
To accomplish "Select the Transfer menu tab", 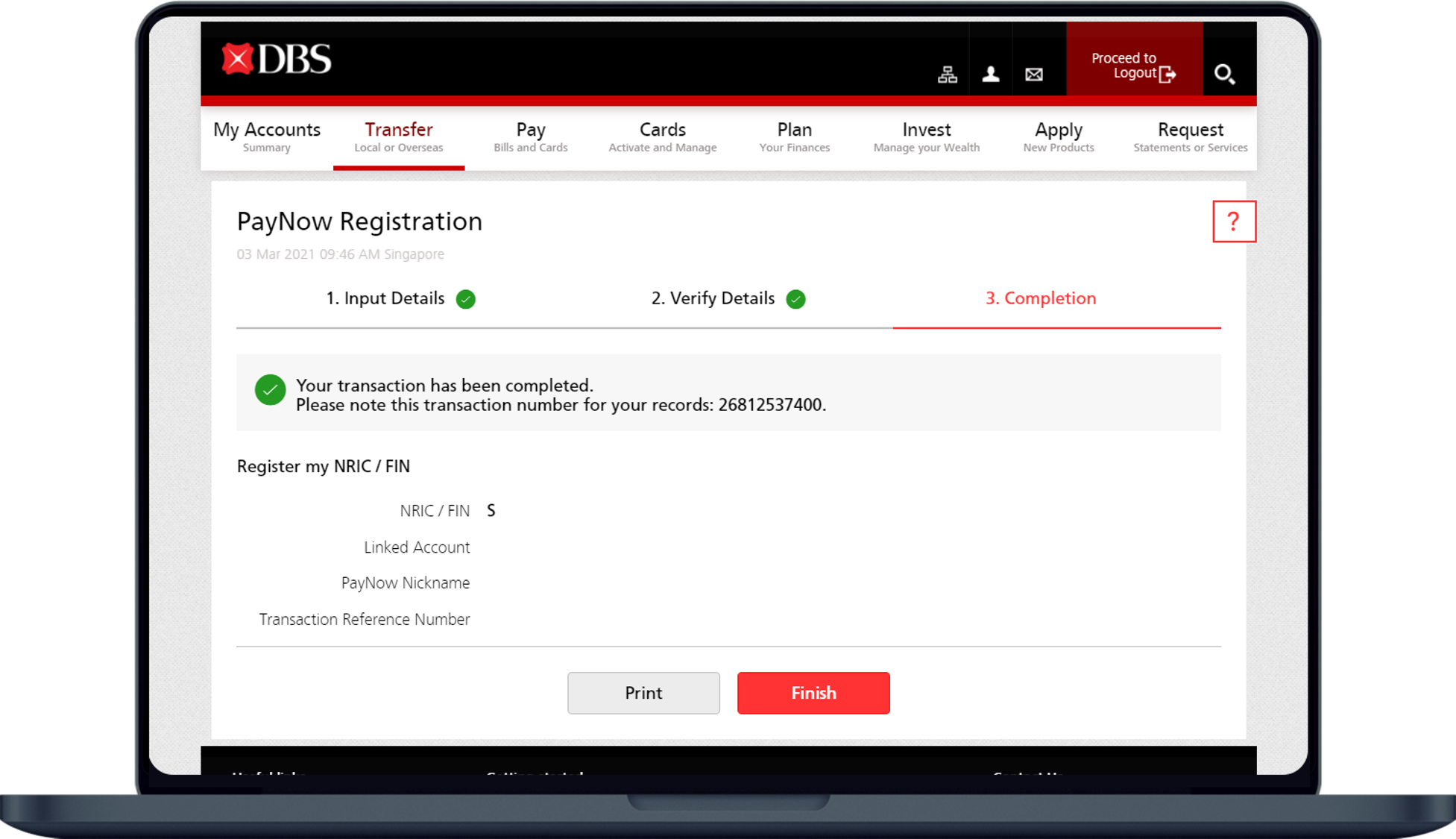I will tap(399, 137).
